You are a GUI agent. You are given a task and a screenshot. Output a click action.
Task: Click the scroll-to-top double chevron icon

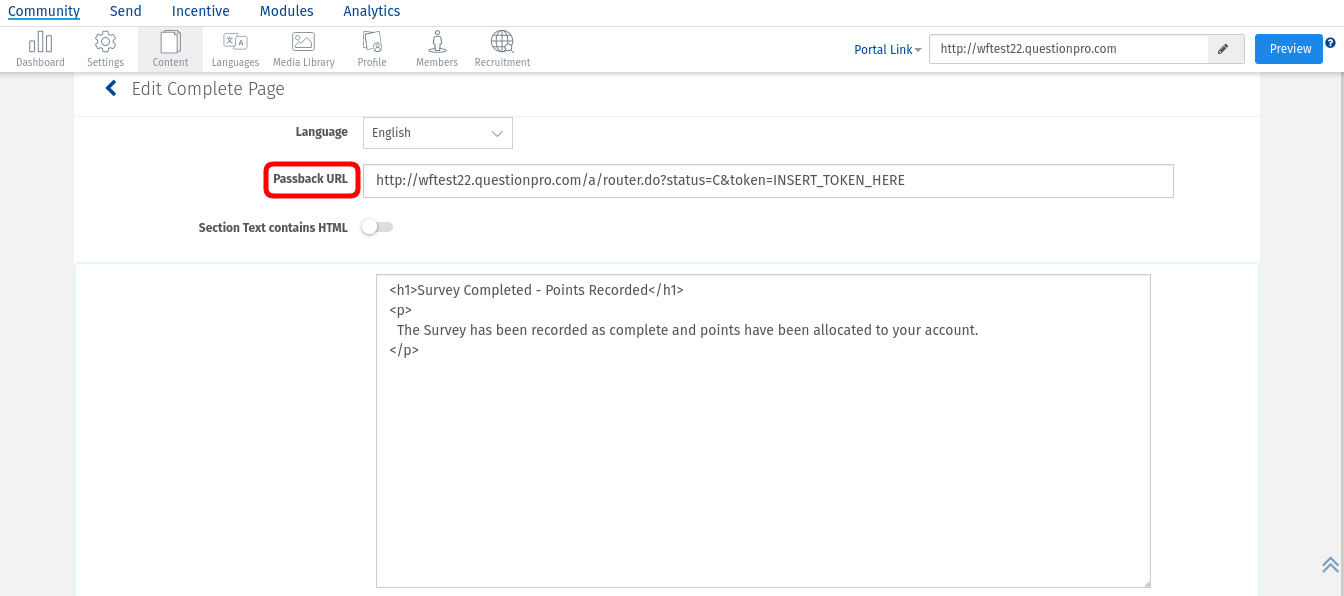(1330, 565)
